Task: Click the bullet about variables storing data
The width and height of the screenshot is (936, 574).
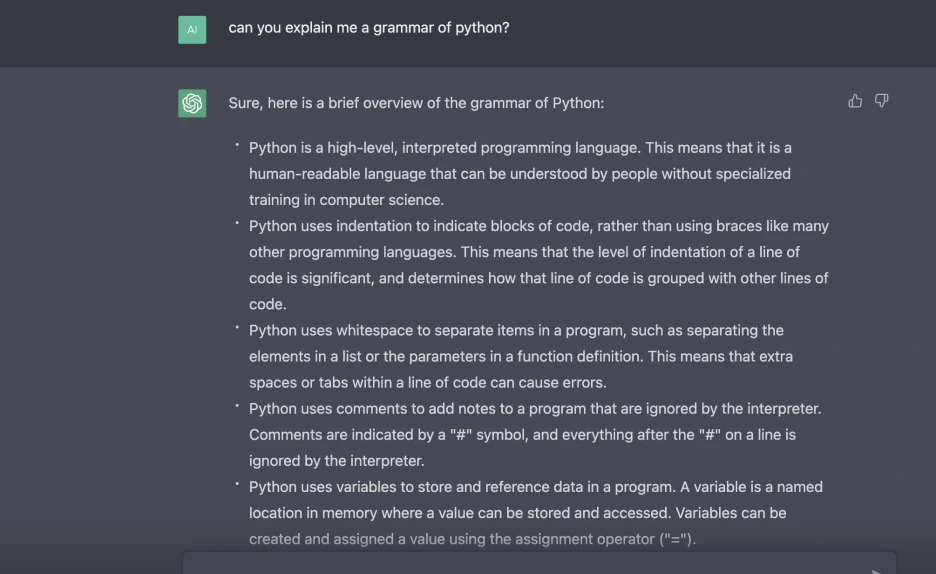Action: pos(535,513)
